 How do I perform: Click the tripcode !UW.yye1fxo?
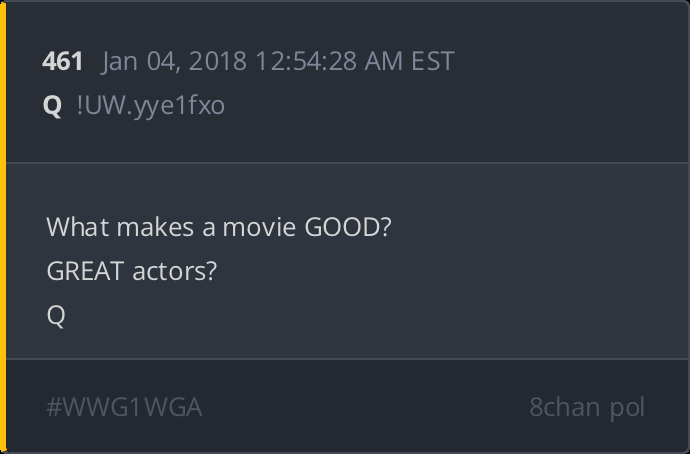pyautogui.click(x=150, y=105)
